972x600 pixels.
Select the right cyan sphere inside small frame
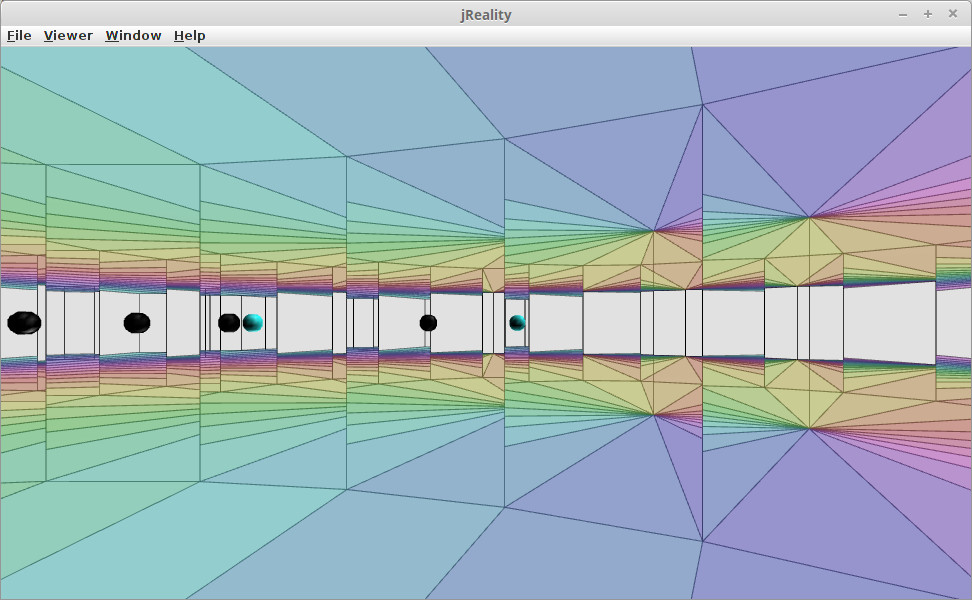click(517, 322)
